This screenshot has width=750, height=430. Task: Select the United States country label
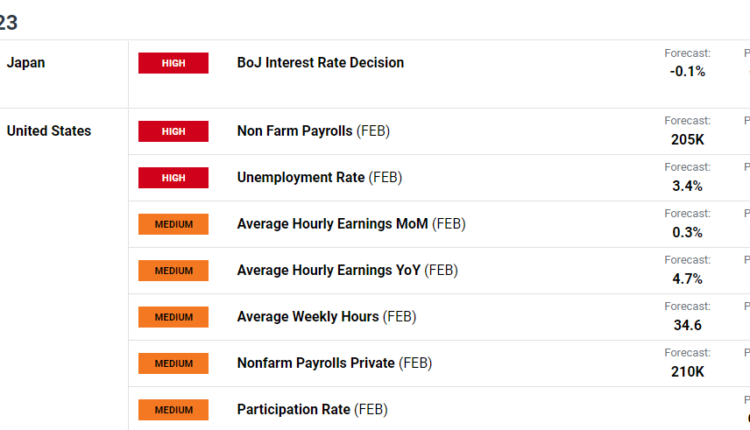click(49, 131)
